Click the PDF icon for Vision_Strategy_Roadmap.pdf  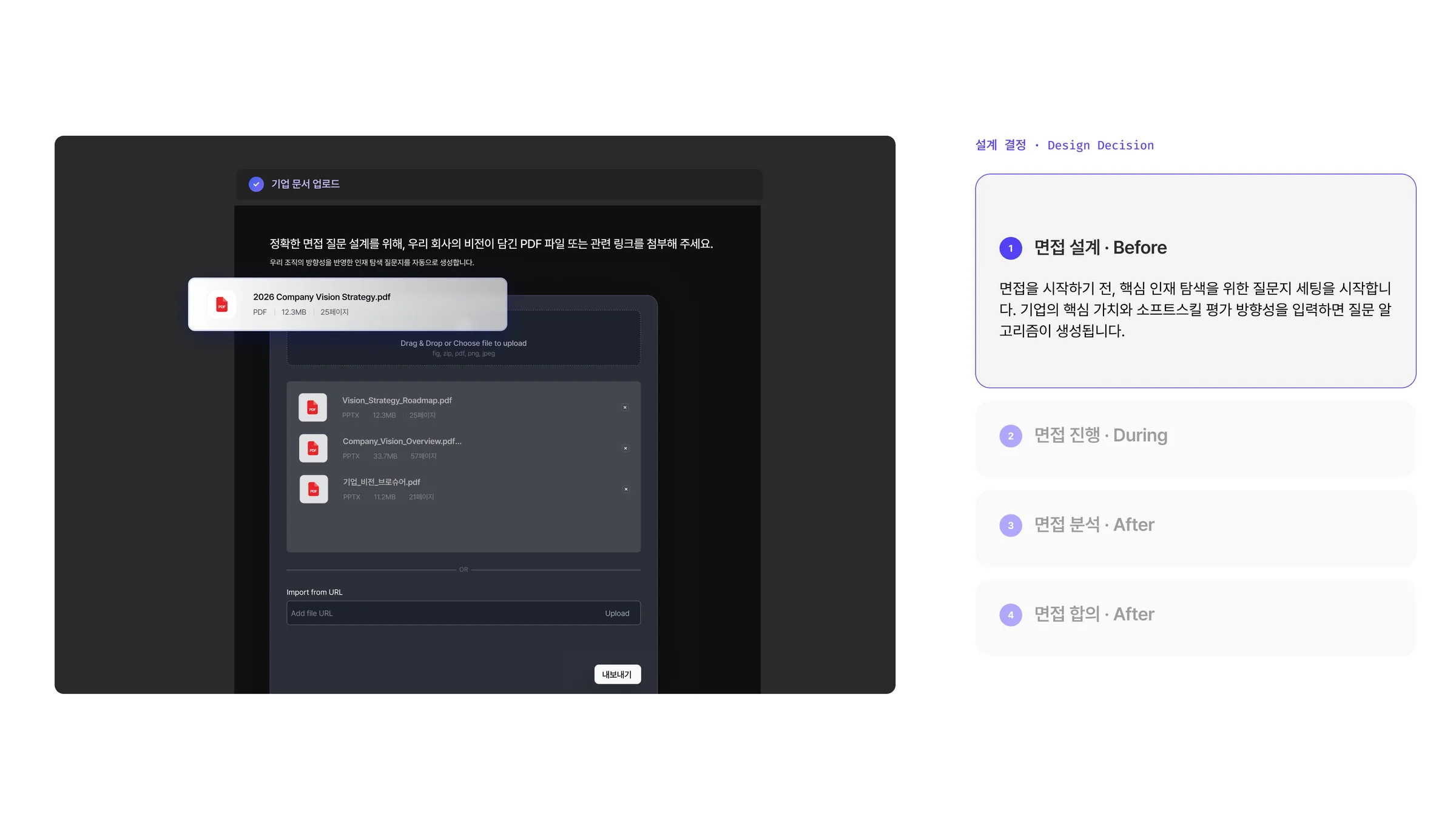(x=312, y=408)
